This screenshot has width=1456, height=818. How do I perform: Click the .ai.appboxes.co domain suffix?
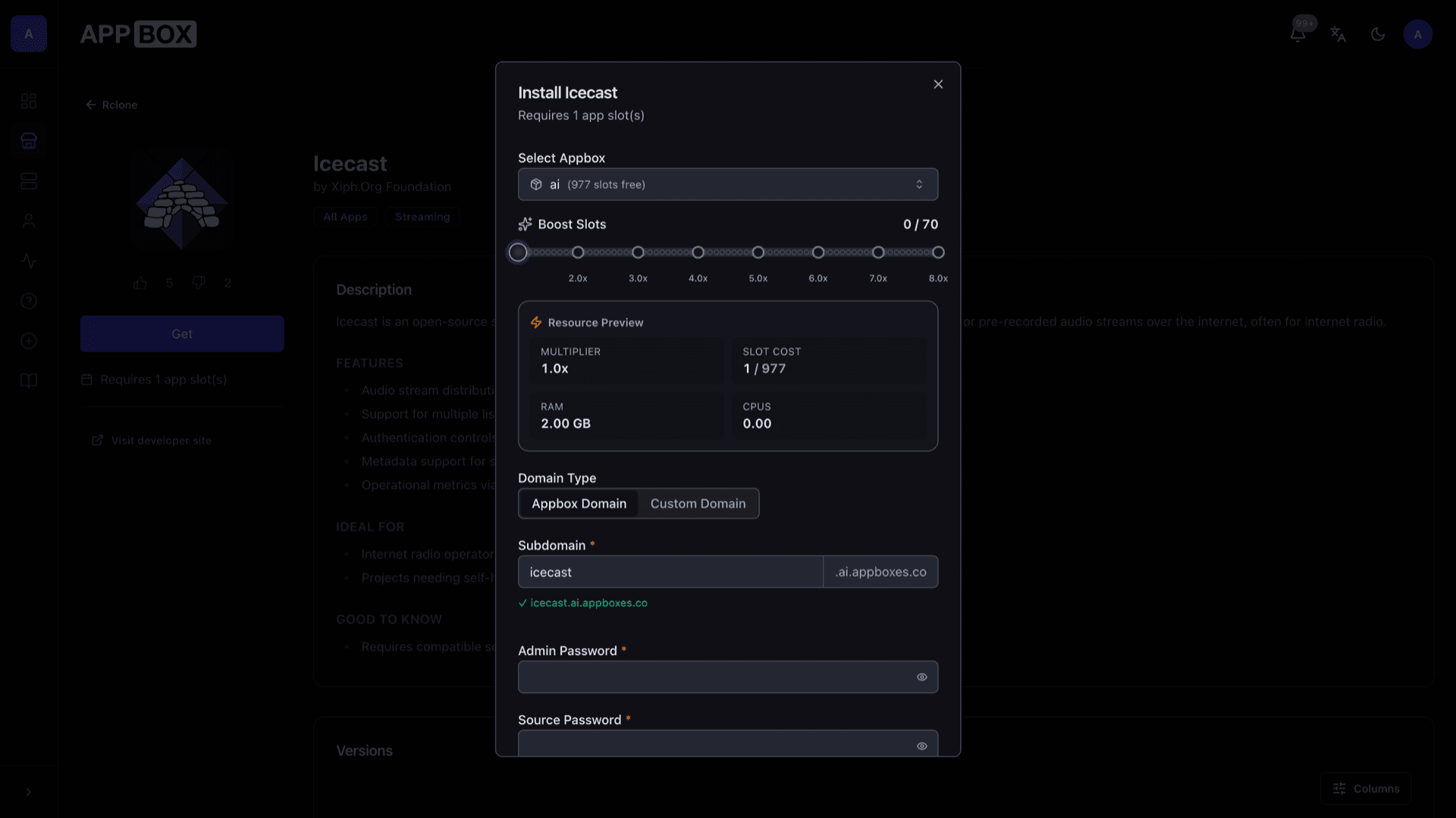click(880, 572)
